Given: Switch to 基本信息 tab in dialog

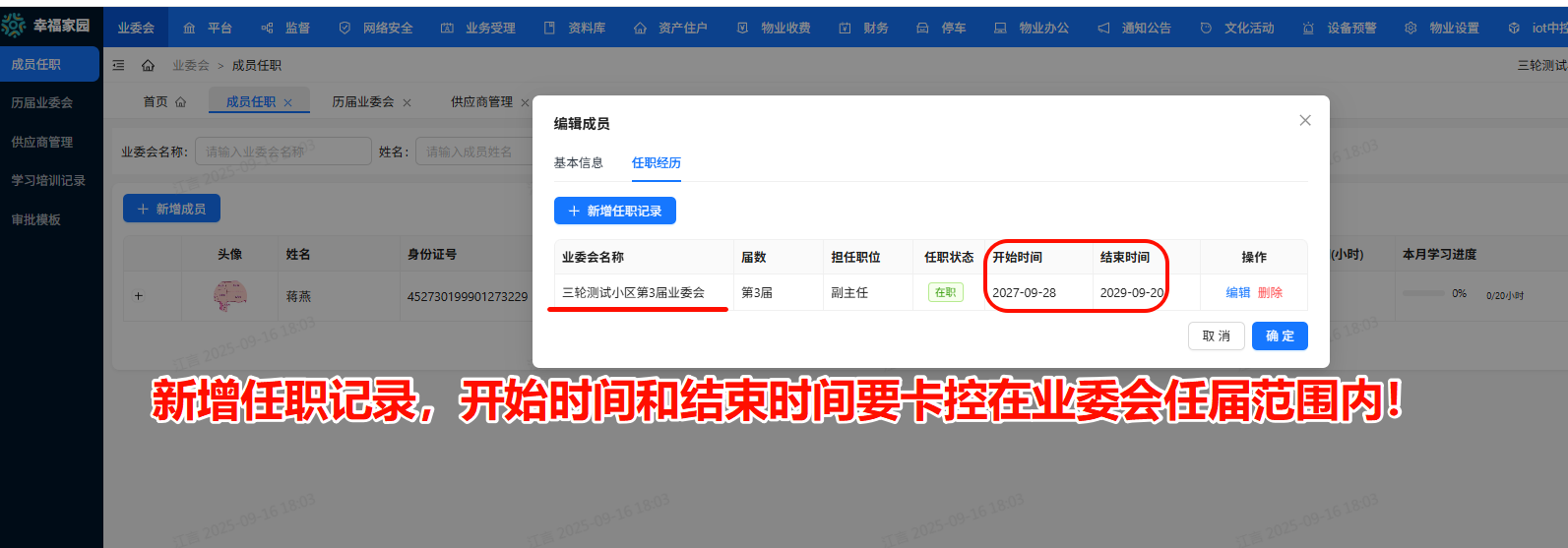Looking at the screenshot, I should click(x=579, y=162).
